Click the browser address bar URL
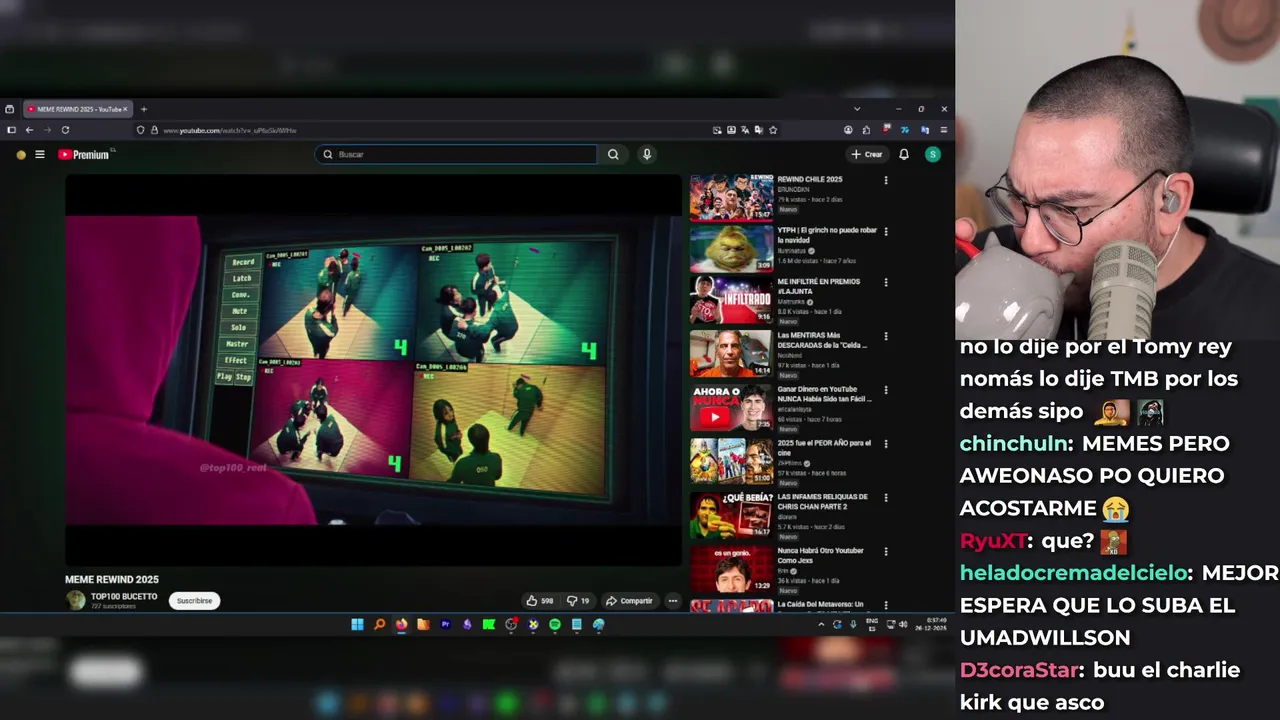 pyautogui.click(x=230, y=130)
